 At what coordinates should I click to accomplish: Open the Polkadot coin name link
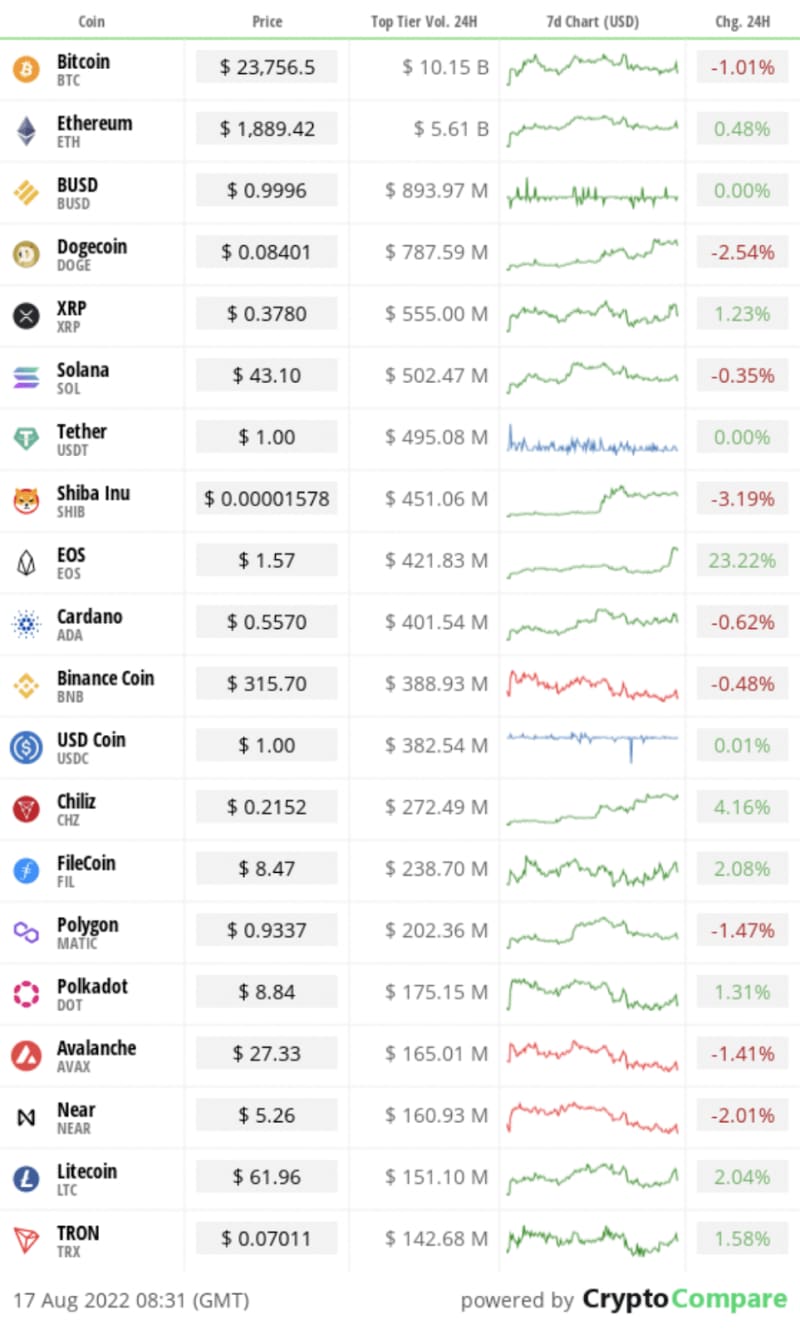(x=93, y=986)
